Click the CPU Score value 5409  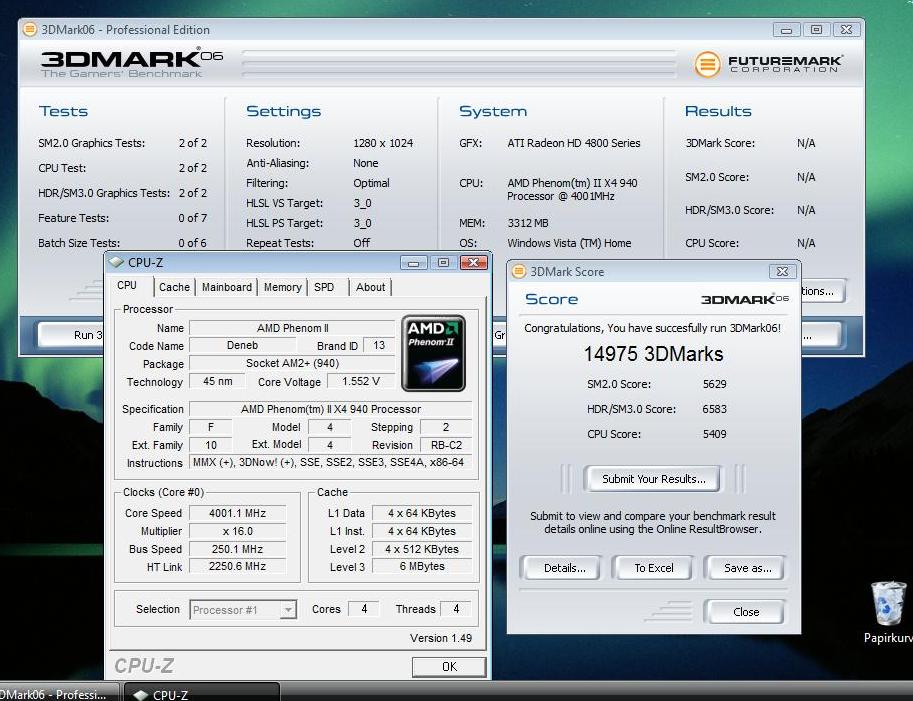click(x=714, y=434)
